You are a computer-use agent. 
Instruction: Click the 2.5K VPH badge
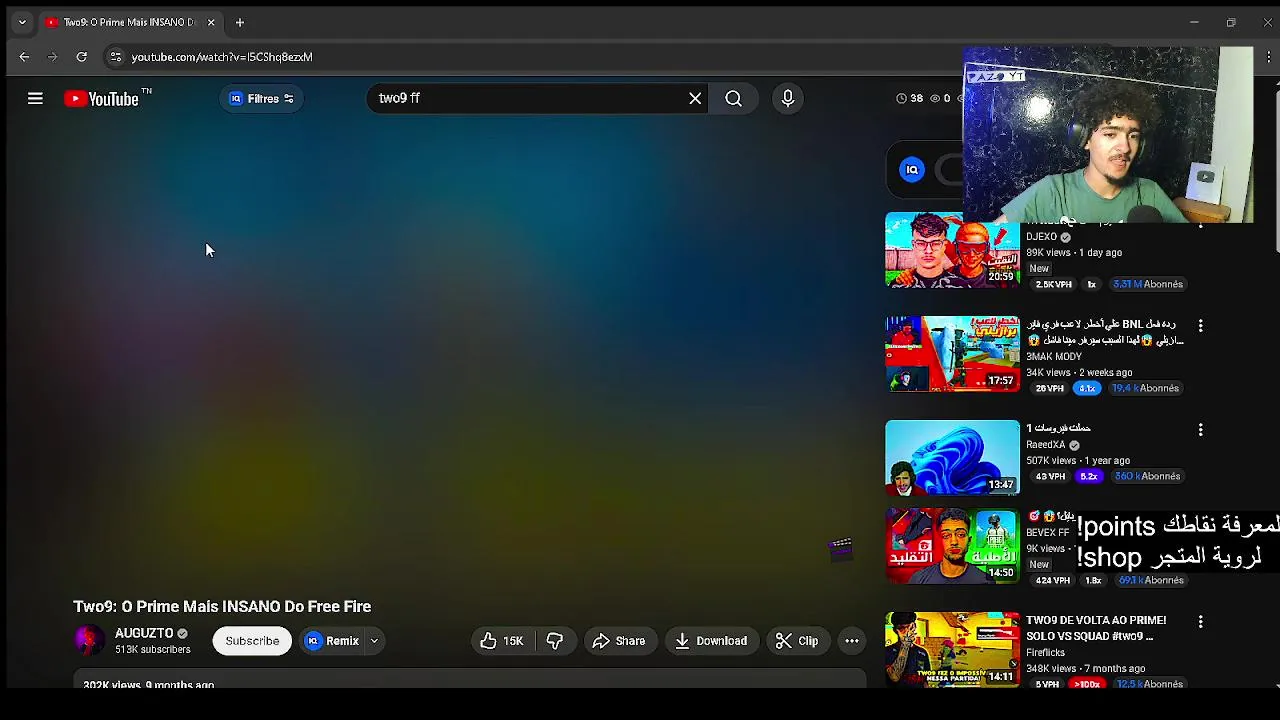[1053, 284]
